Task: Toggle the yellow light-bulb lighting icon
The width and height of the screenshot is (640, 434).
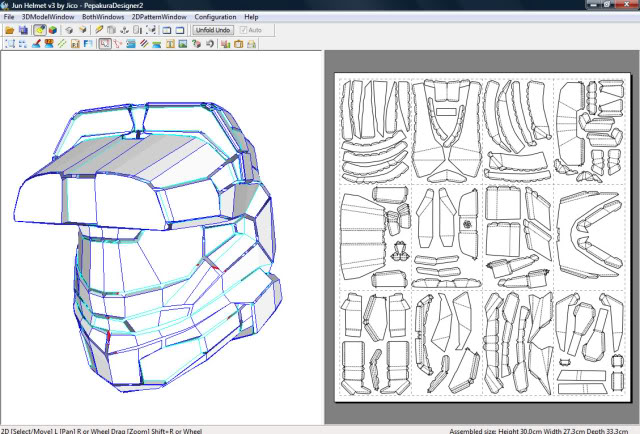Action: (x=40, y=31)
